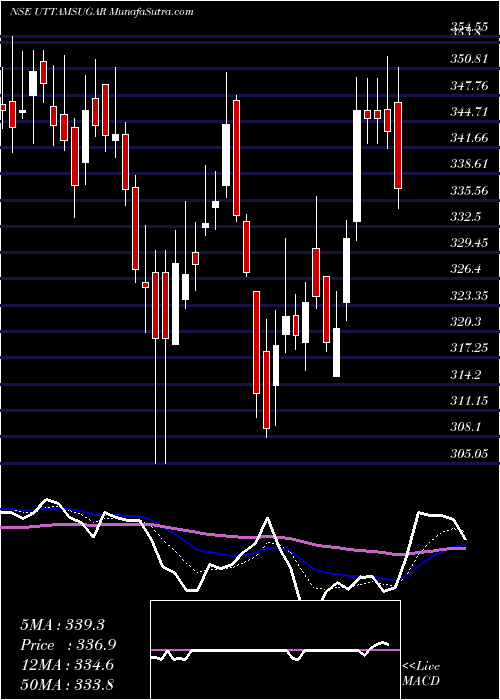The width and height of the screenshot is (500, 700).
Task: Click the 335.56 price axis label
Action: click(x=469, y=191)
